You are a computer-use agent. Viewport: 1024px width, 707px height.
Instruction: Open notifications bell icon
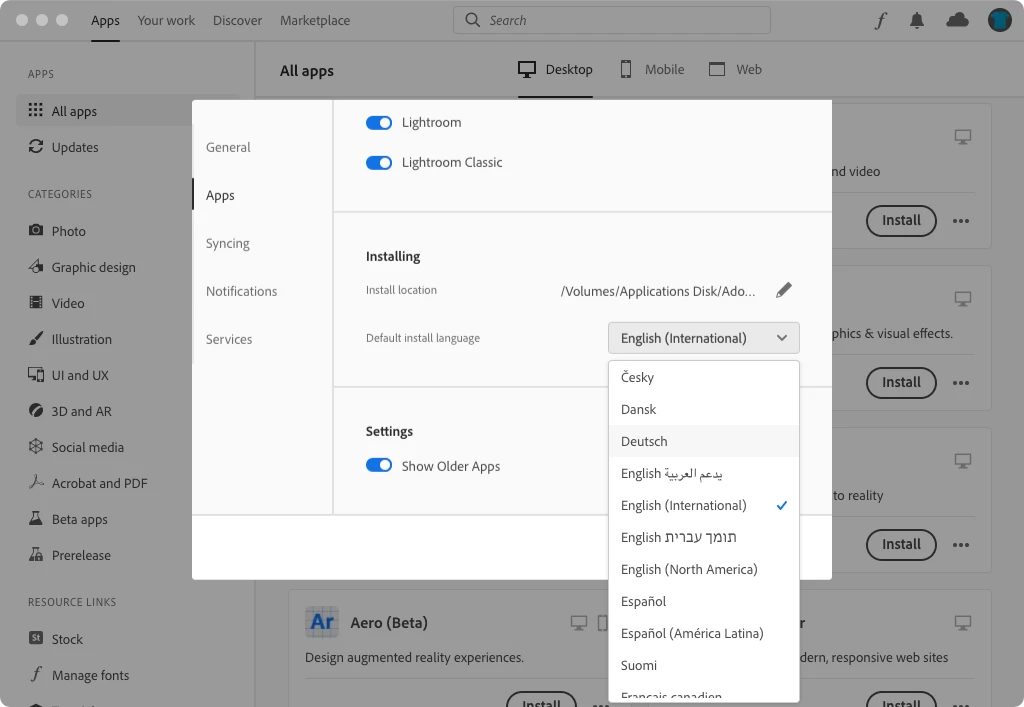[x=917, y=21]
